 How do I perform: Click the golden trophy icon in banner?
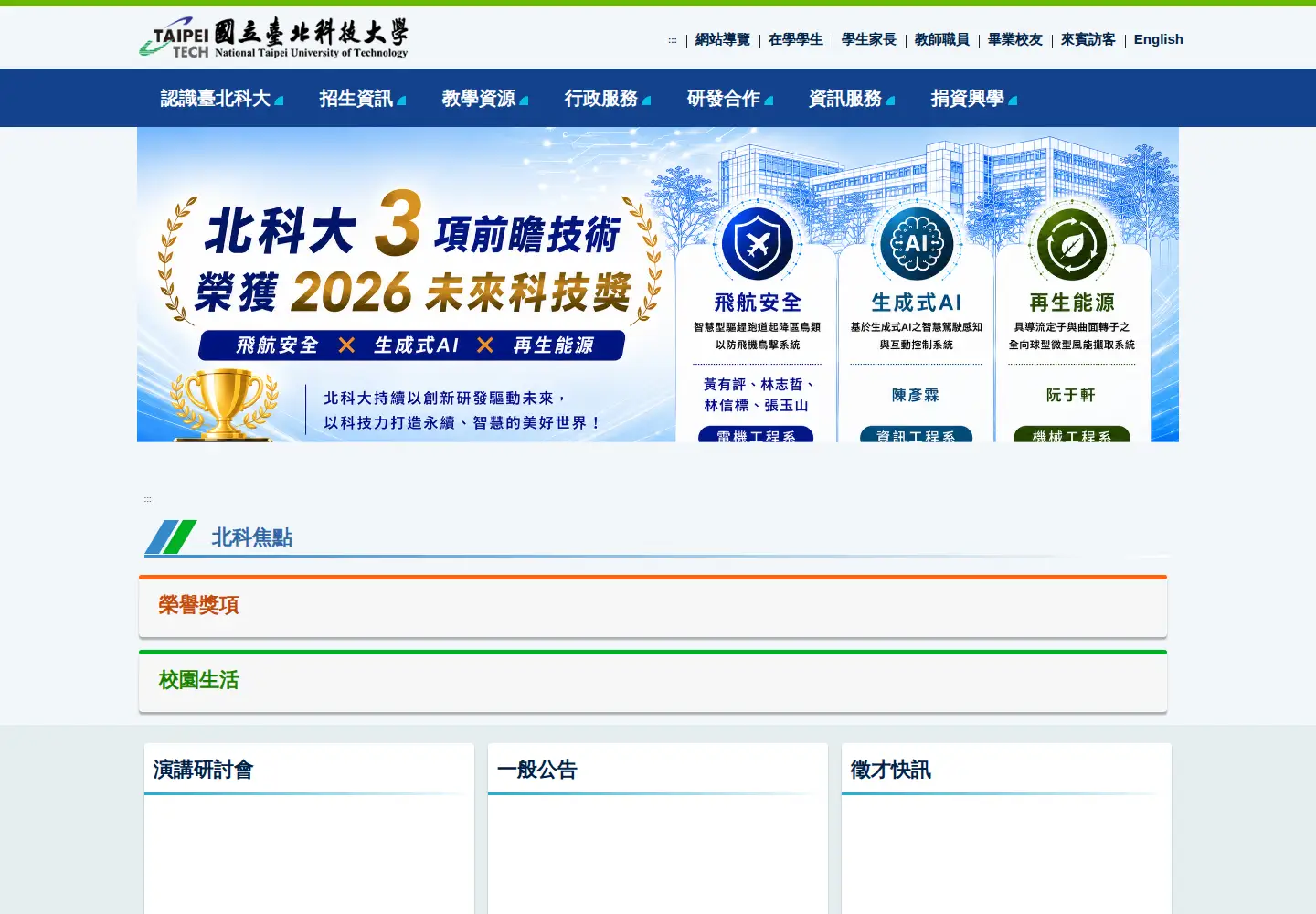pyautogui.click(x=224, y=404)
